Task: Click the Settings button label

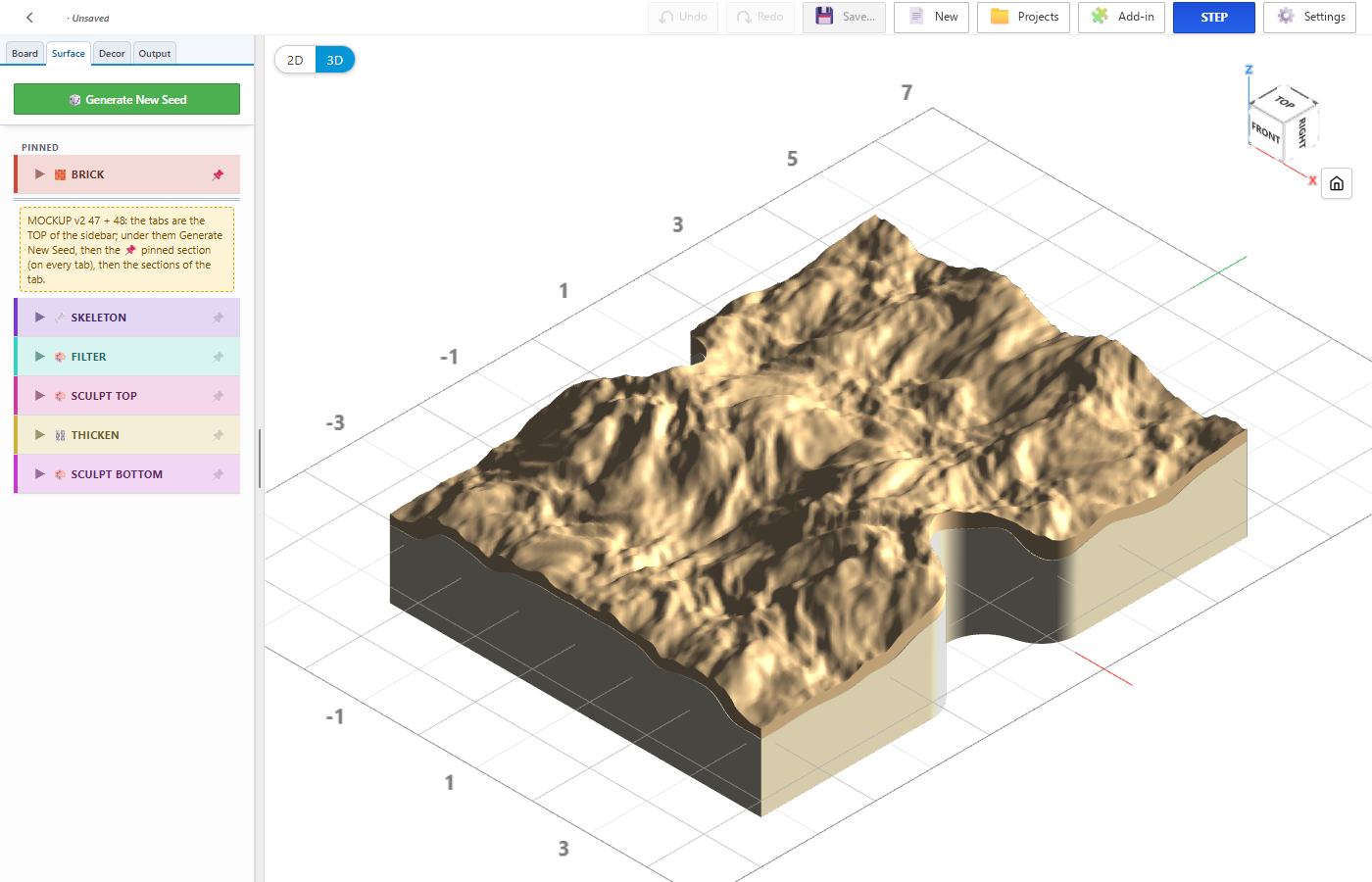Action: pos(1324,17)
